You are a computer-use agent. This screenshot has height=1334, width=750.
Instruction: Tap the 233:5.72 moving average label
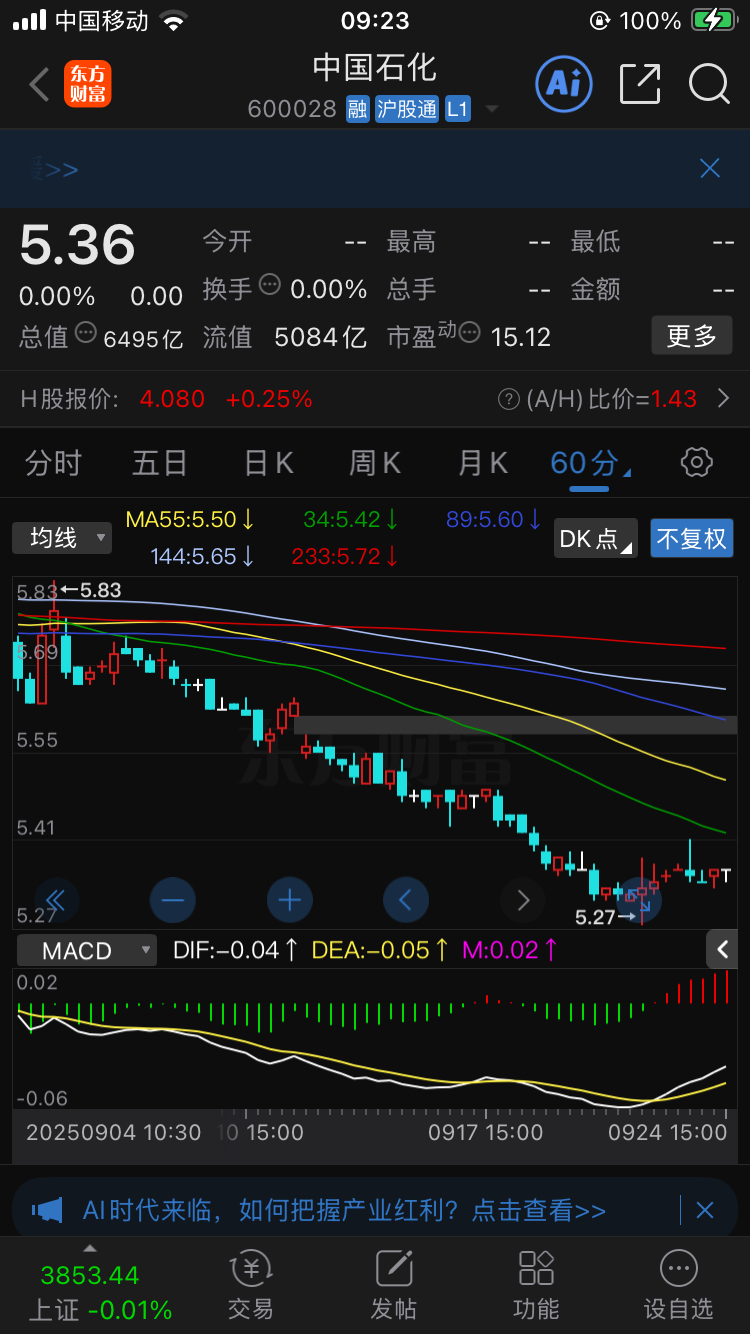(x=345, y=556)
